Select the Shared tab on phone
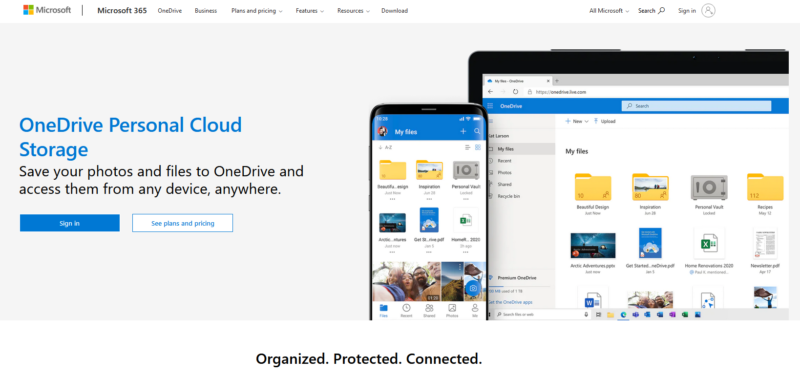 pos(429,311)
